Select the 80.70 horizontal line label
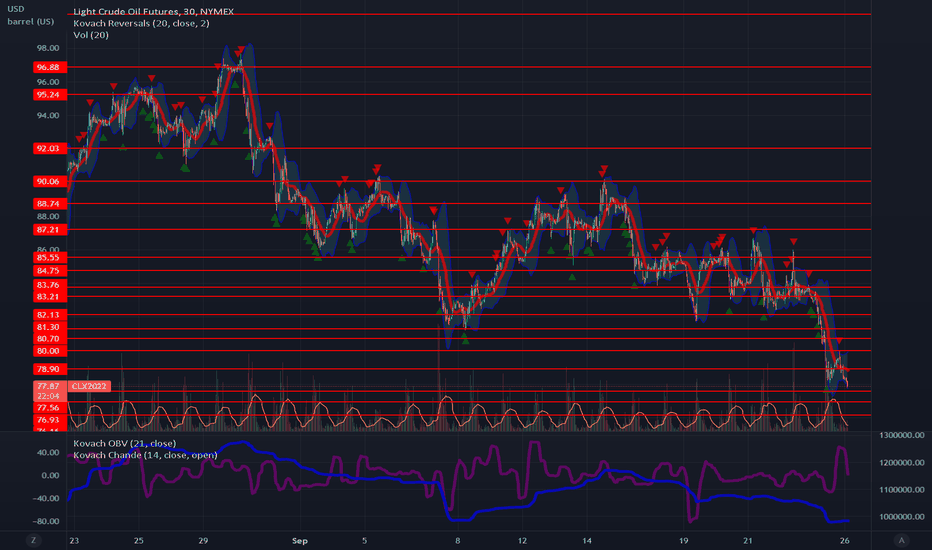 (x=50, y=339)
